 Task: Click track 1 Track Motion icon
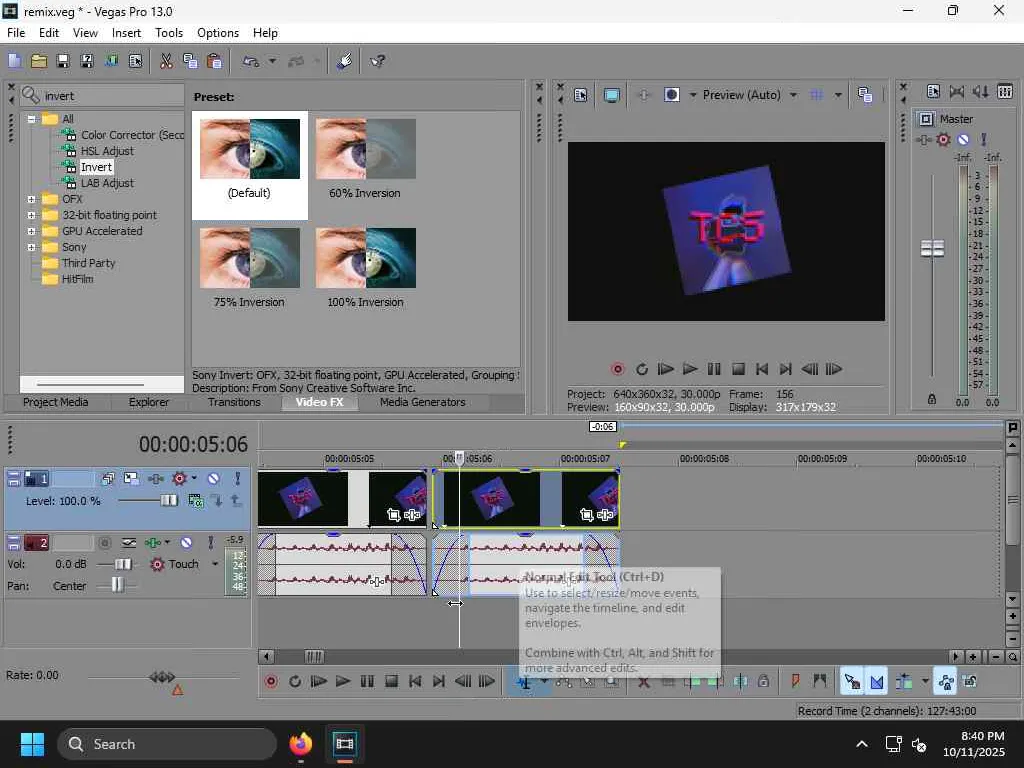click(x=131, y=479)
